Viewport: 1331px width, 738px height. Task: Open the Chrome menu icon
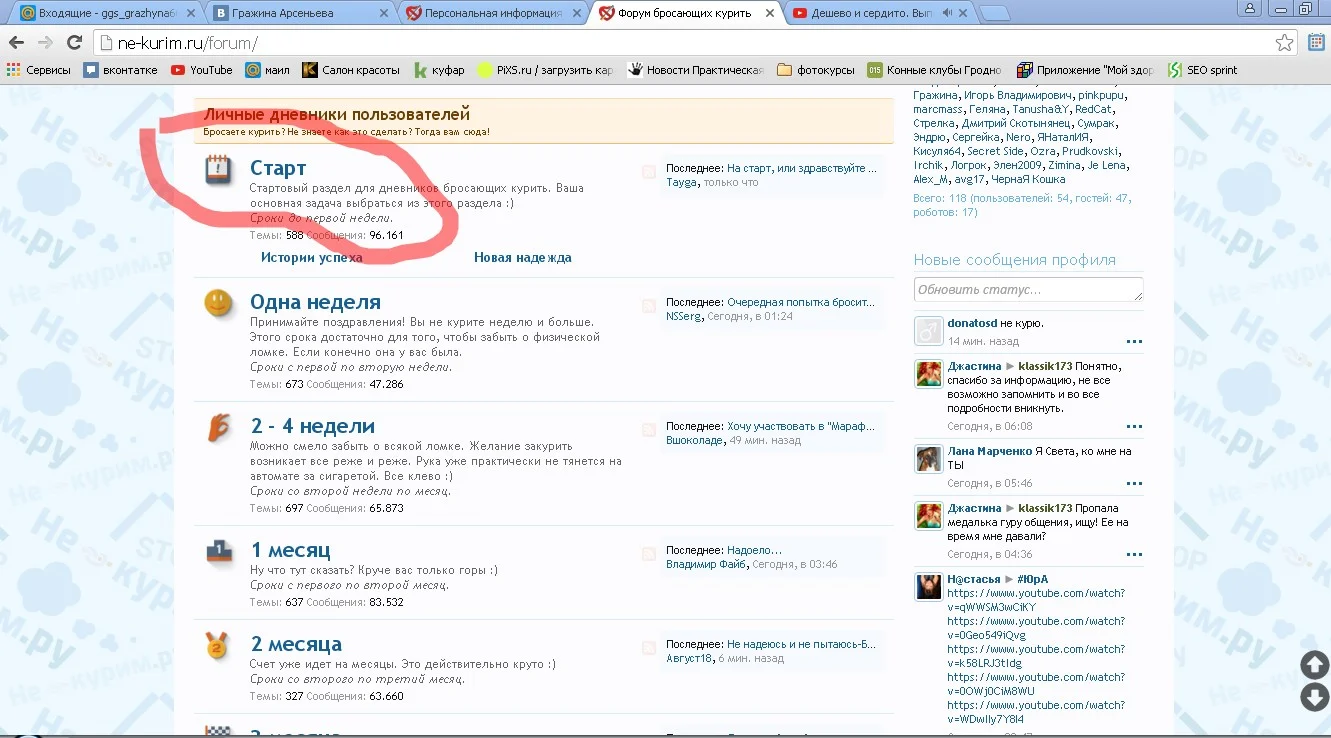(1316, 43)
